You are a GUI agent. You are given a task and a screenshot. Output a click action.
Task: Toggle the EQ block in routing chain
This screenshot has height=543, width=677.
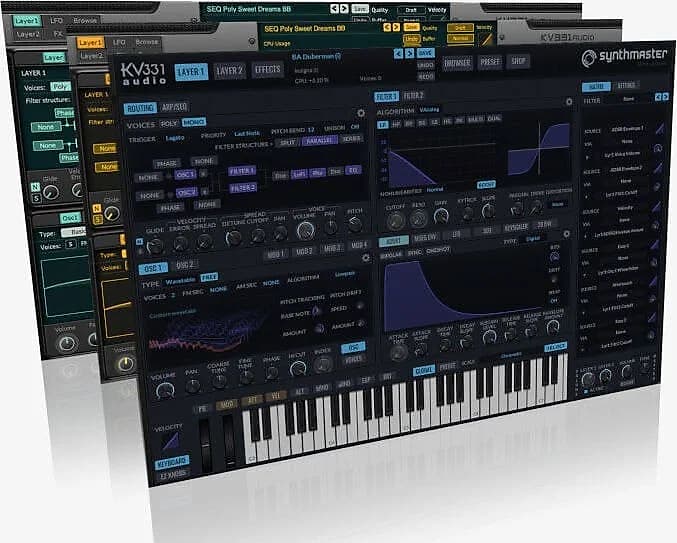354,170
